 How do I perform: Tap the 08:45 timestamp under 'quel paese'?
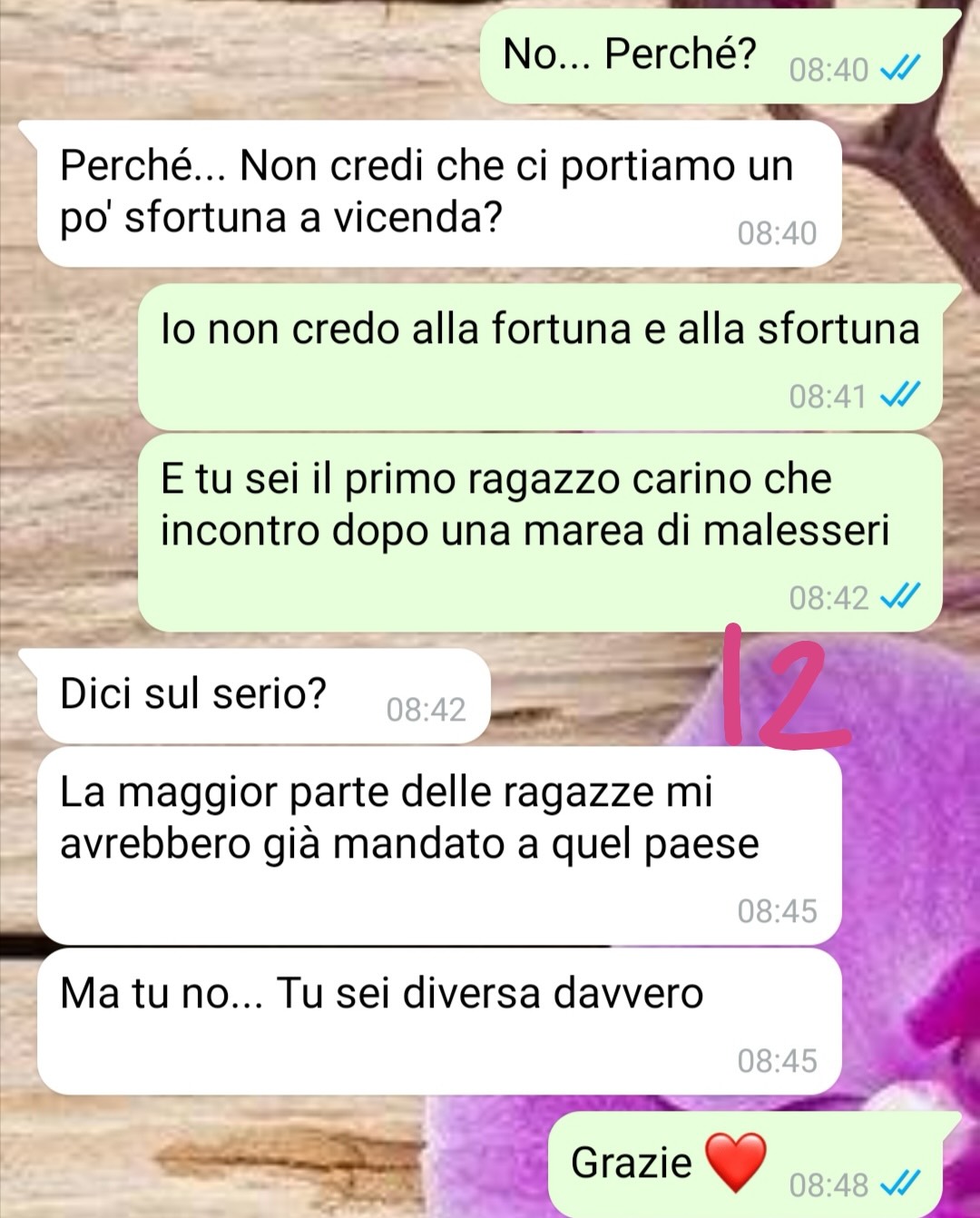(777, 910)
